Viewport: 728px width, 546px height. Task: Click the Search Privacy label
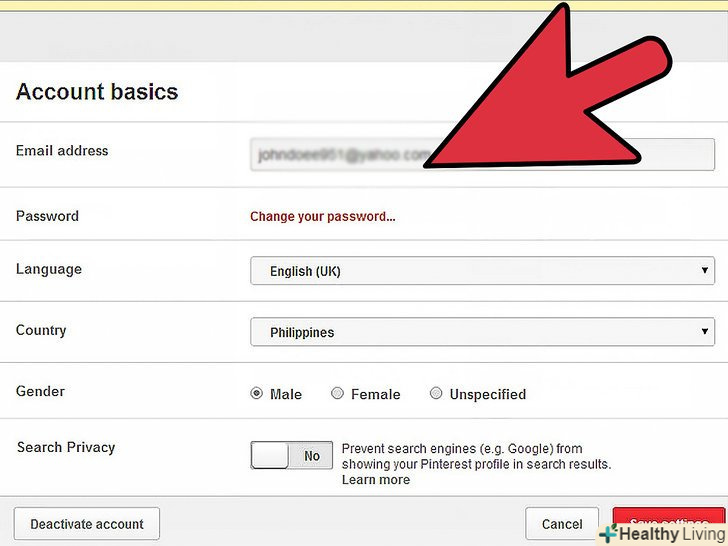[66, 447]
